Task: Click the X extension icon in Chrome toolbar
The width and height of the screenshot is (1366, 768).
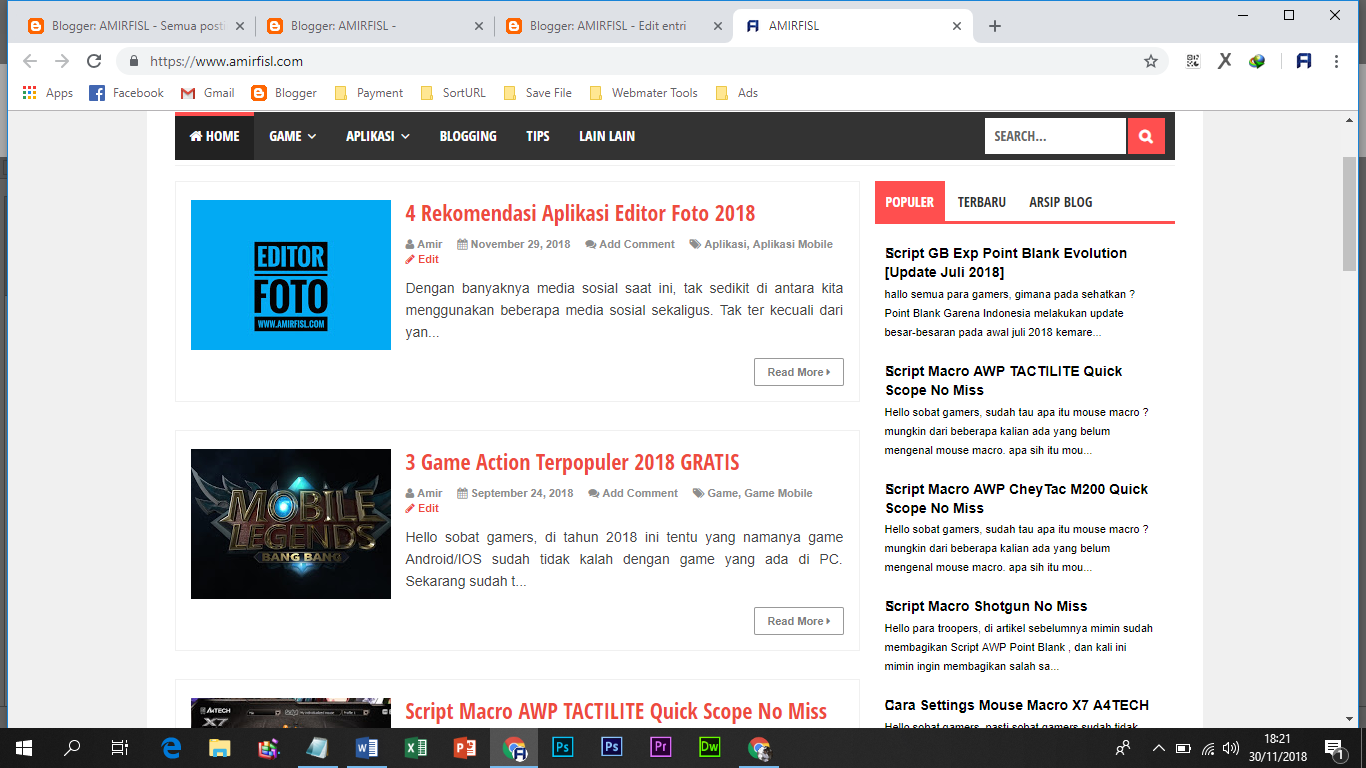Action: (x=1224, y=61)
